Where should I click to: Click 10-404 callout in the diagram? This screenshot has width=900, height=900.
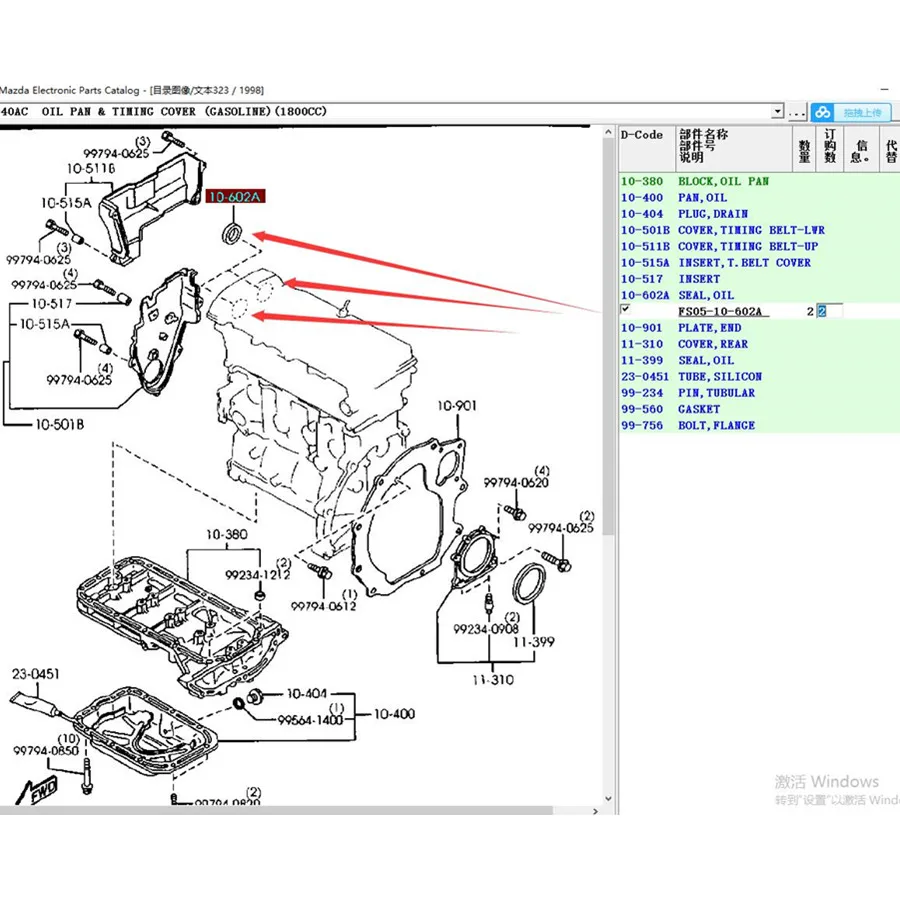click(307, 694)
